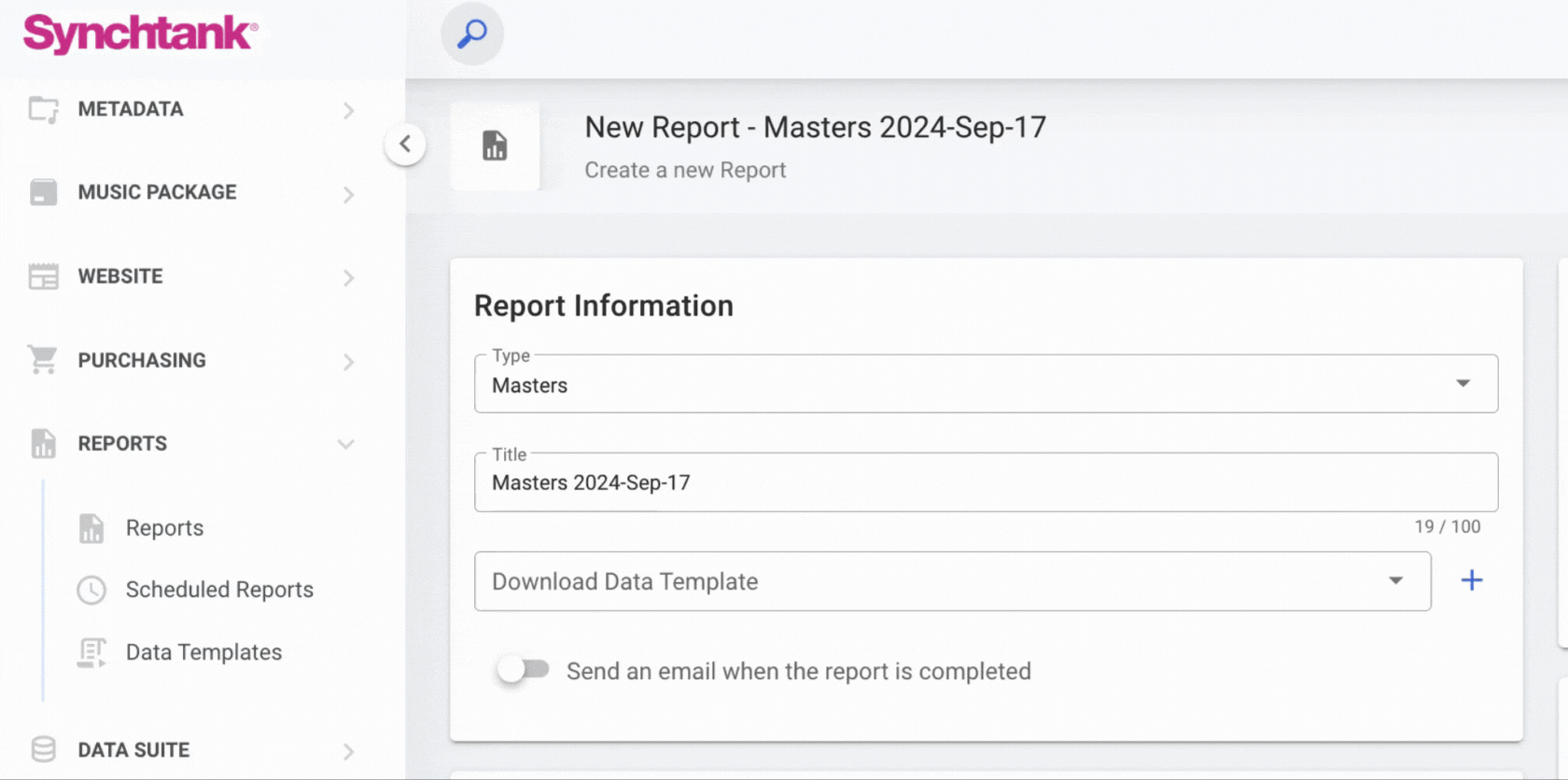Click the report icon beside page title
The height and width of the screenshot is (780, 1568).
click(495, 146)
